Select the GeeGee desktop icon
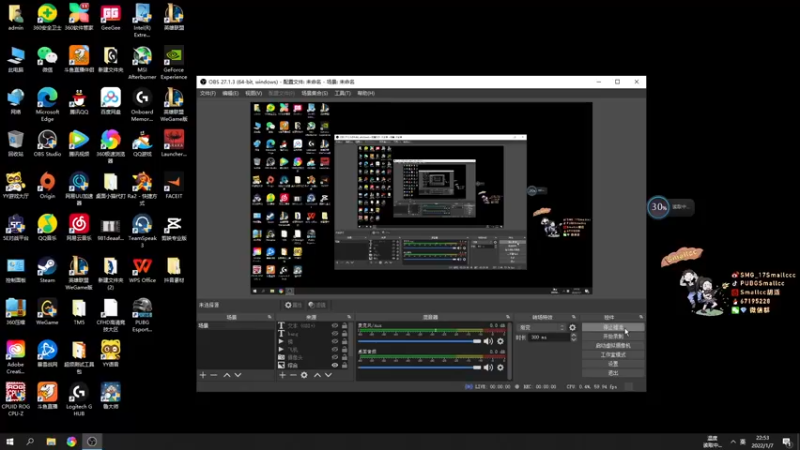800x450 pixels. pyautogui.click(x=110, y=17)
